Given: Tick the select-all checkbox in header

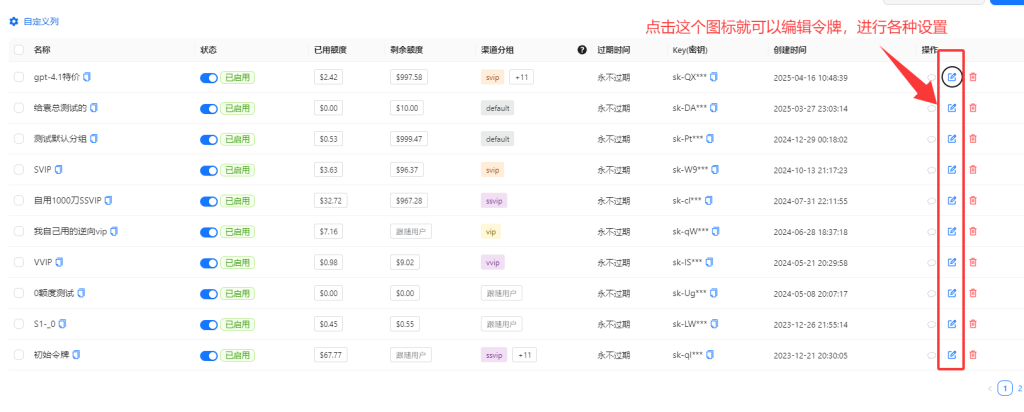Looking at the screenshot, I should click(x=19, y=49).
